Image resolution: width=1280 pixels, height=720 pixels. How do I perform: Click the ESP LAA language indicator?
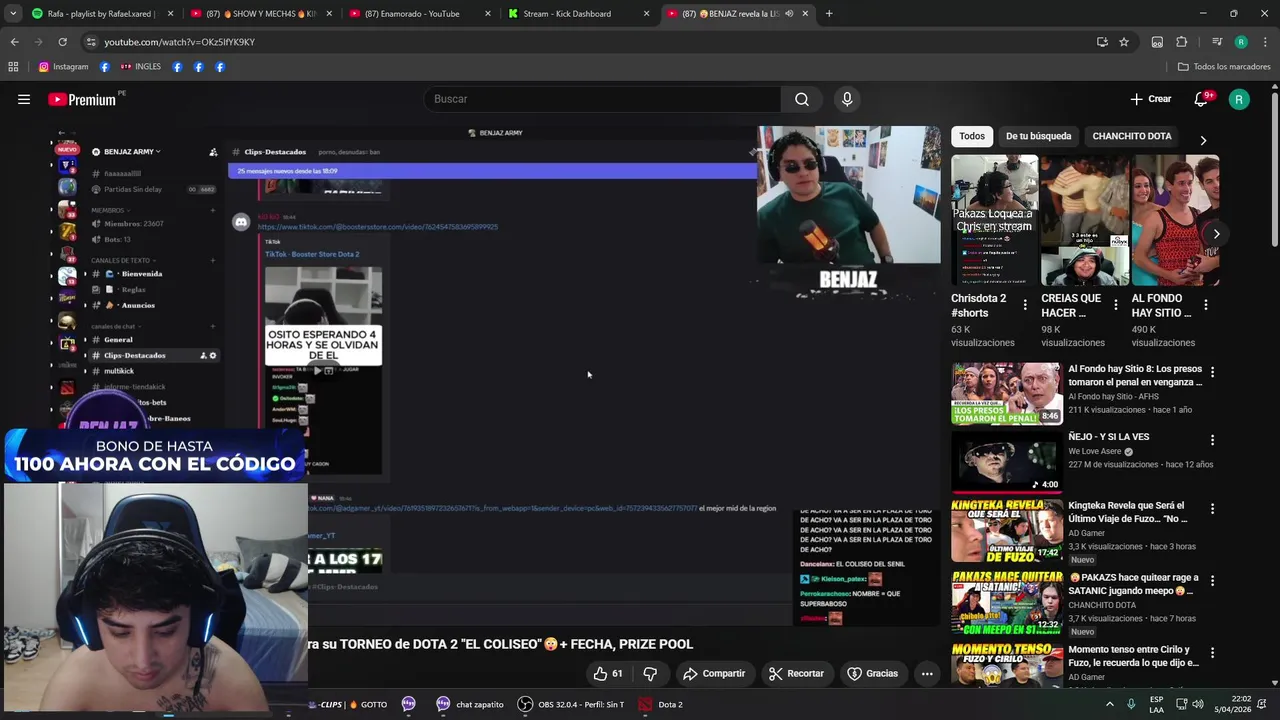(x=1156, y=704)
